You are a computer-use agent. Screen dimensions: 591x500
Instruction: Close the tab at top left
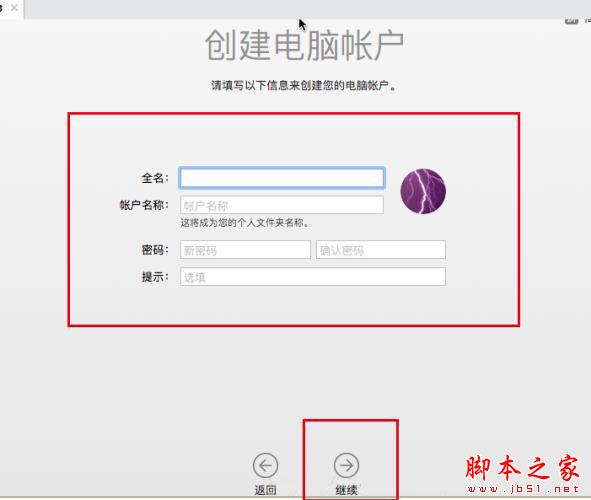[x=14, y=8]
